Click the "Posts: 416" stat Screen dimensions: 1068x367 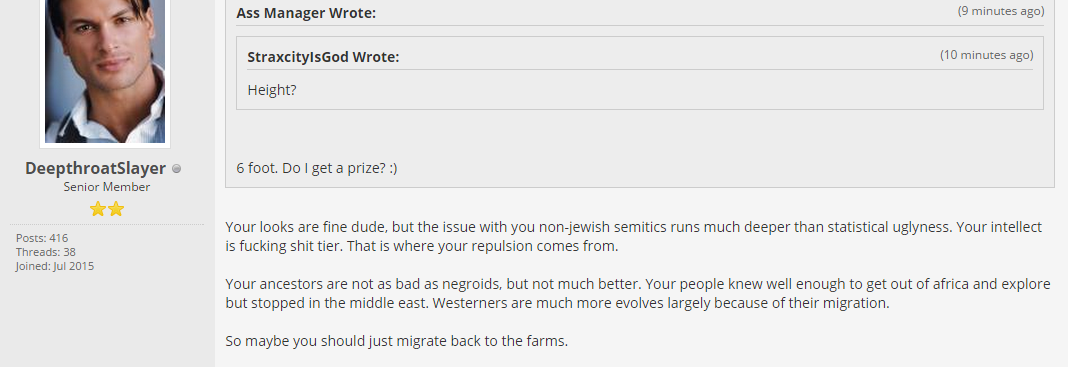tap(42, 238)
